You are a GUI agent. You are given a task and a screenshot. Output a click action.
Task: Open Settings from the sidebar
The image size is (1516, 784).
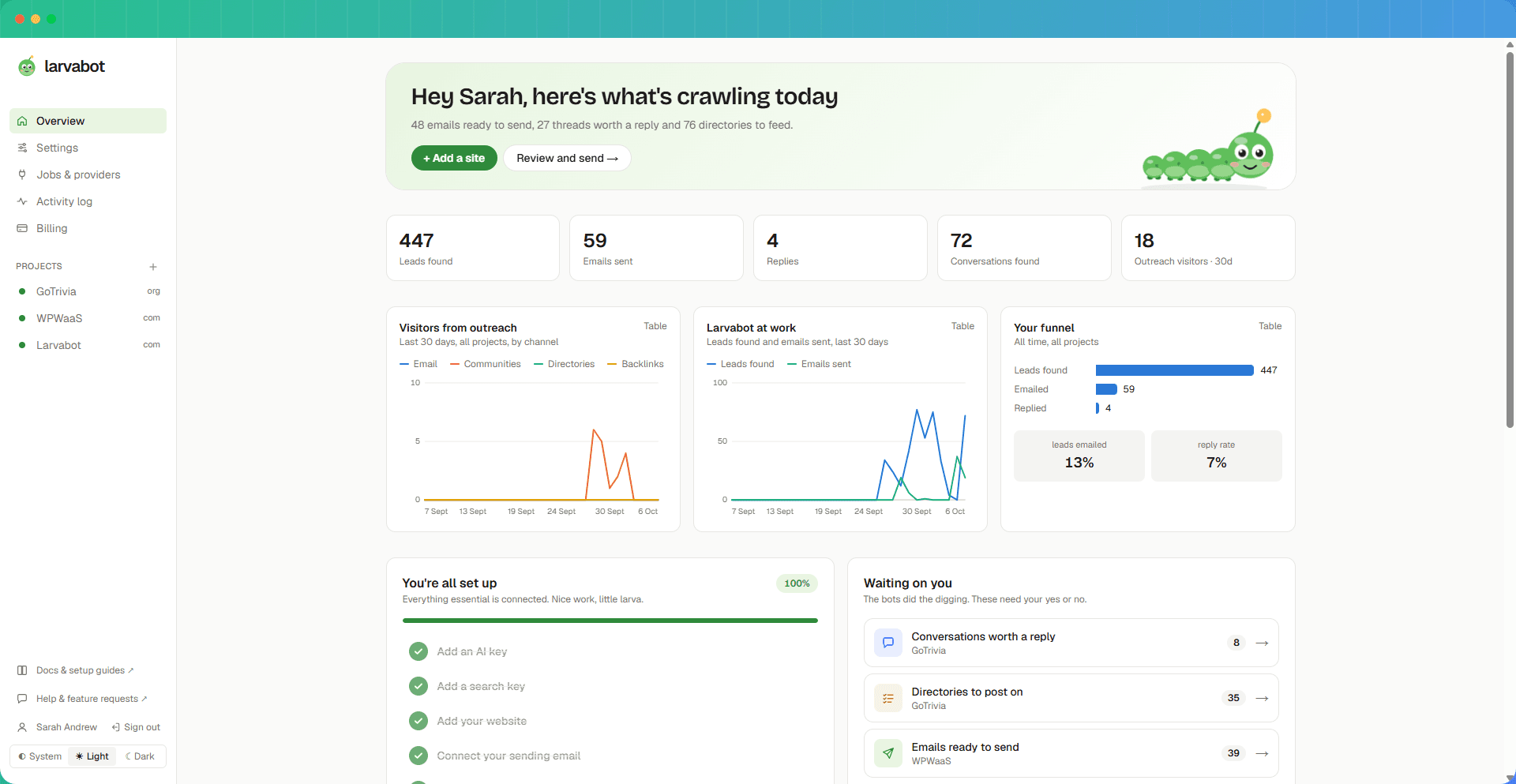(x=88, y=148)
